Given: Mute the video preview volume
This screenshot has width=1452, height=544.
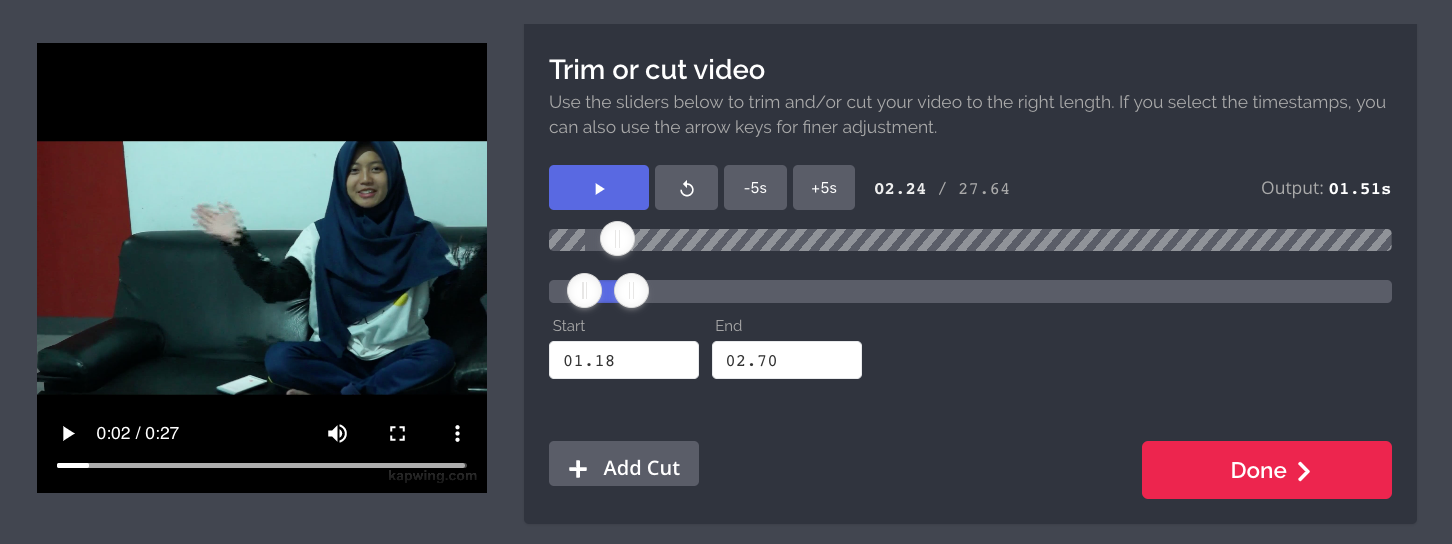Looking at the screenshot, I should point(338,433).
